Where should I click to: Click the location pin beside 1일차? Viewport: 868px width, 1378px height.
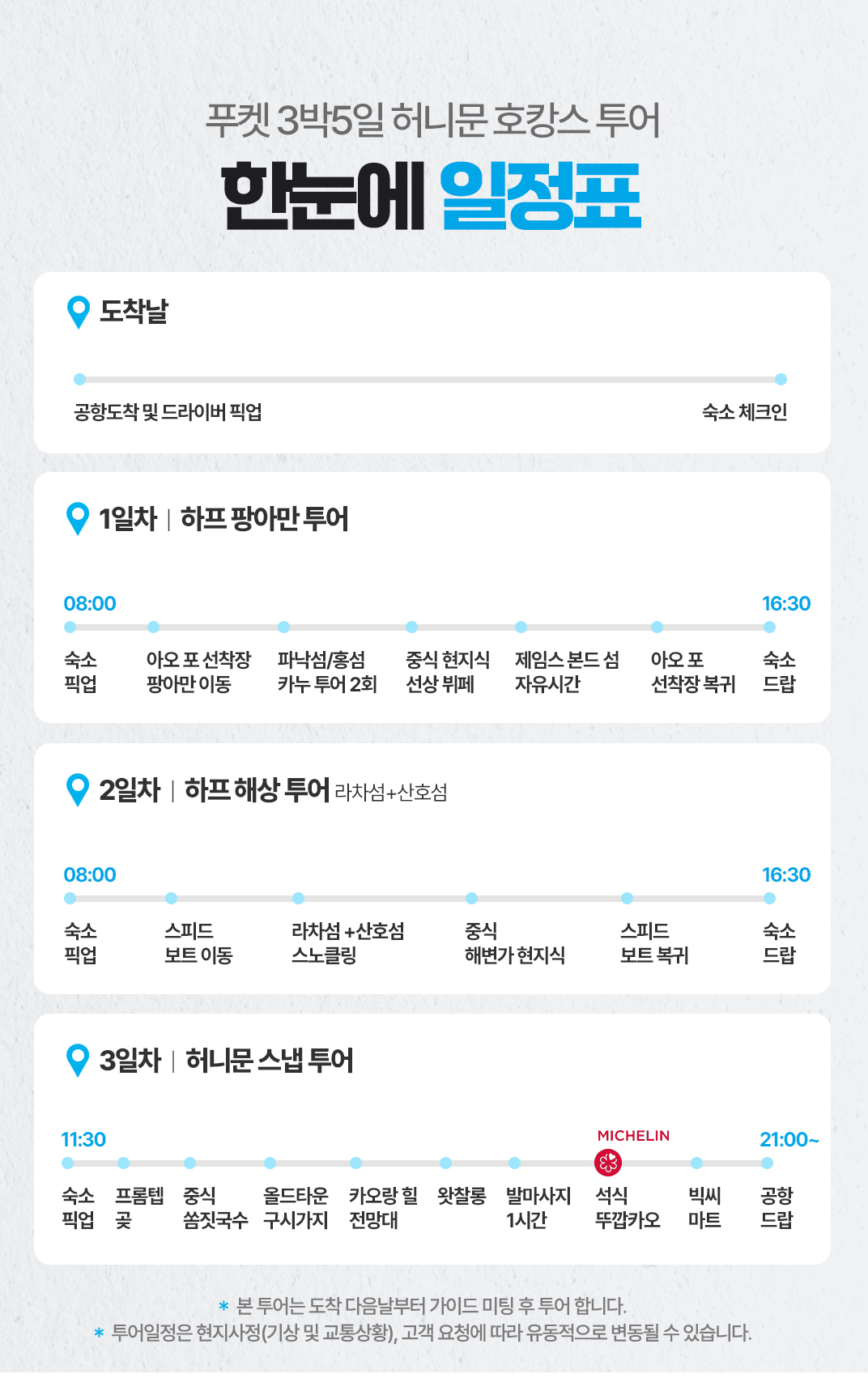click(78, 518)
